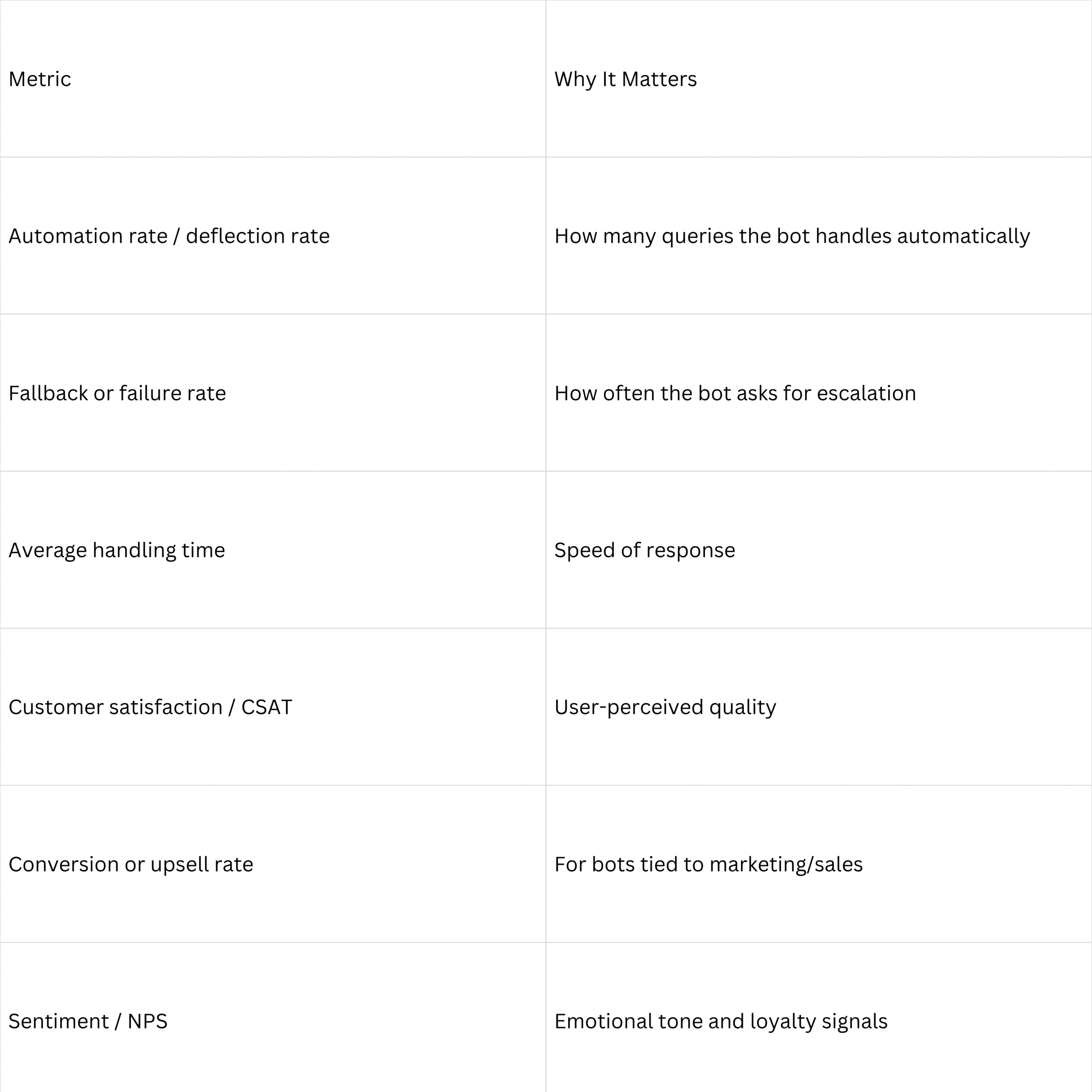
Task: Select the "Why It Matters" header cell
Action: pos(625,79)
